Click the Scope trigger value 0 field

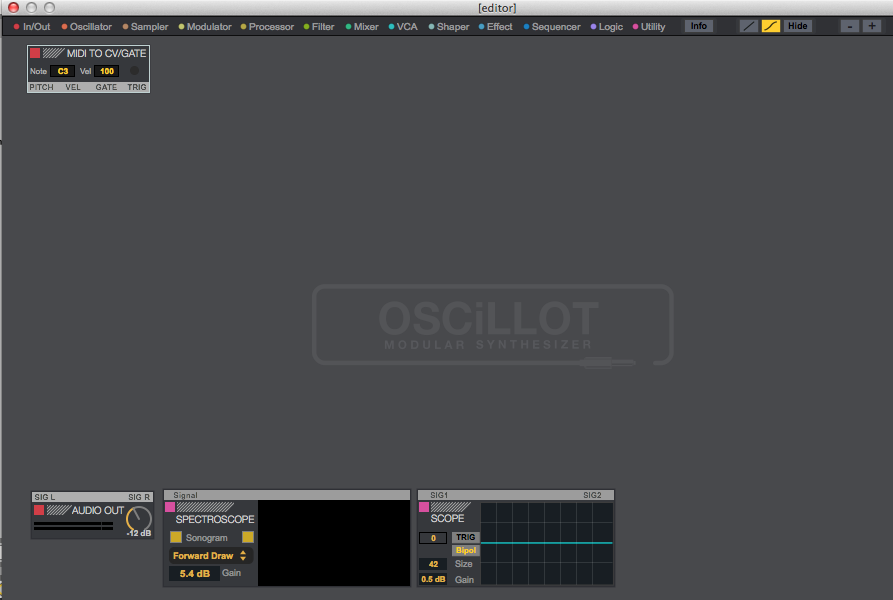point(433,538)
